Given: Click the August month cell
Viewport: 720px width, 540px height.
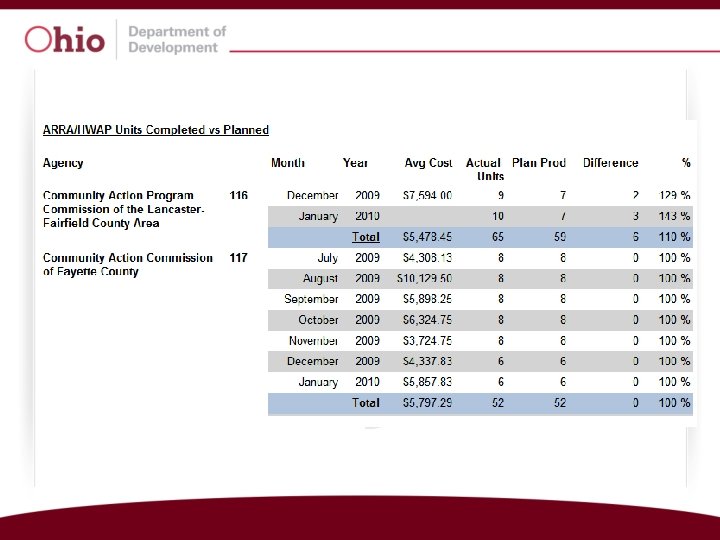Looking at the screenshot, I should pos(320,279).
